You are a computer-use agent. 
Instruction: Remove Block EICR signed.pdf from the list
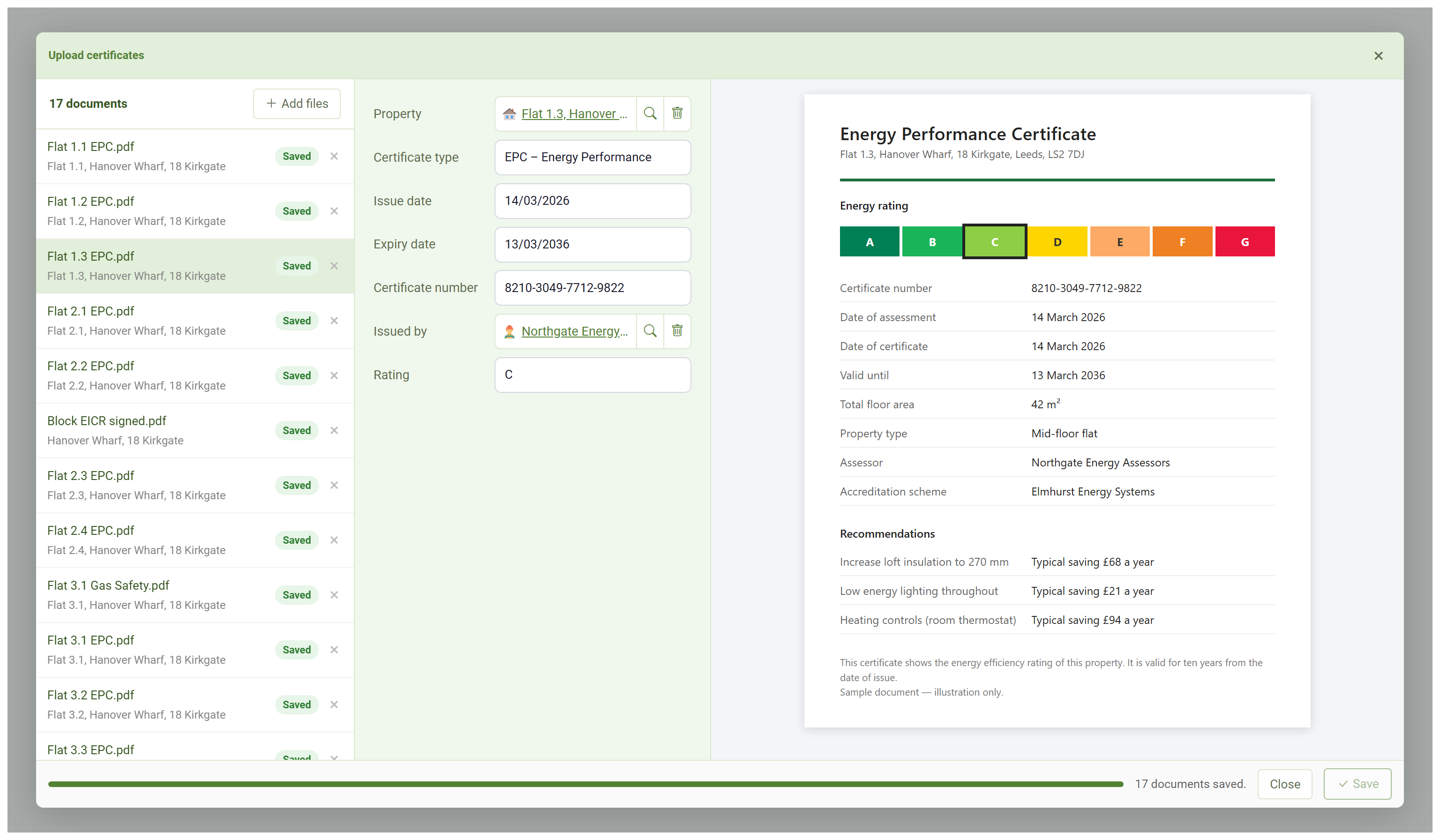(x=334, y=430)
